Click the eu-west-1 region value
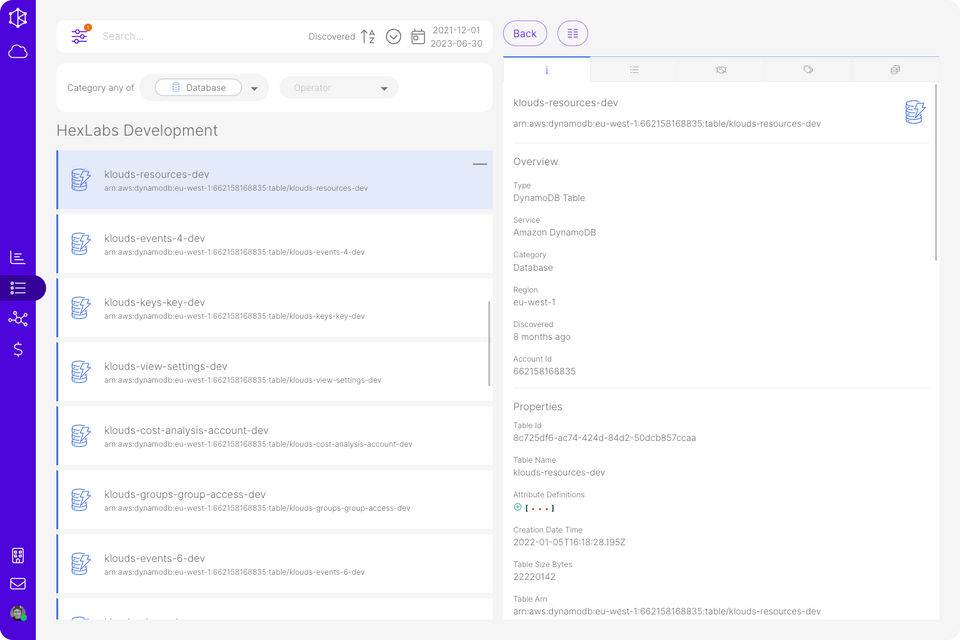The image size is (960, 640). [x=534, y=302]
